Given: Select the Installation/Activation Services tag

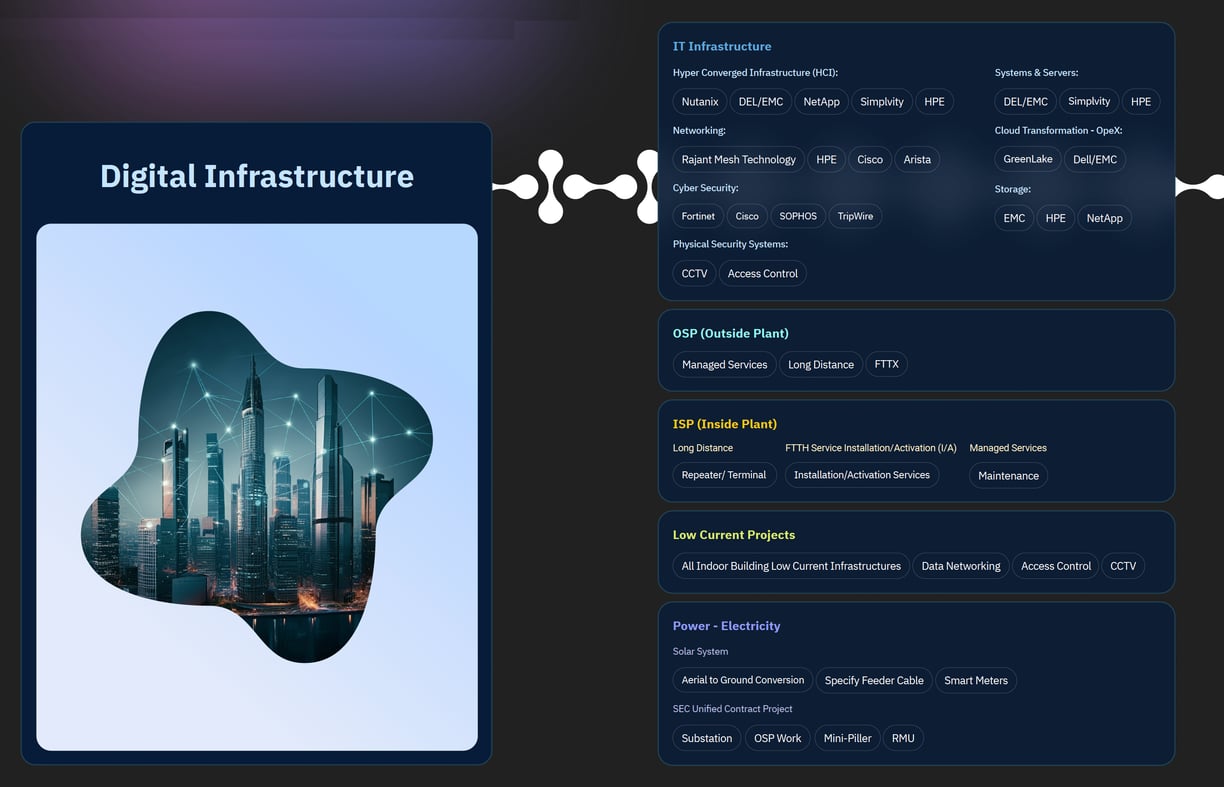Looking at the screenshot, I should [862, 475].
